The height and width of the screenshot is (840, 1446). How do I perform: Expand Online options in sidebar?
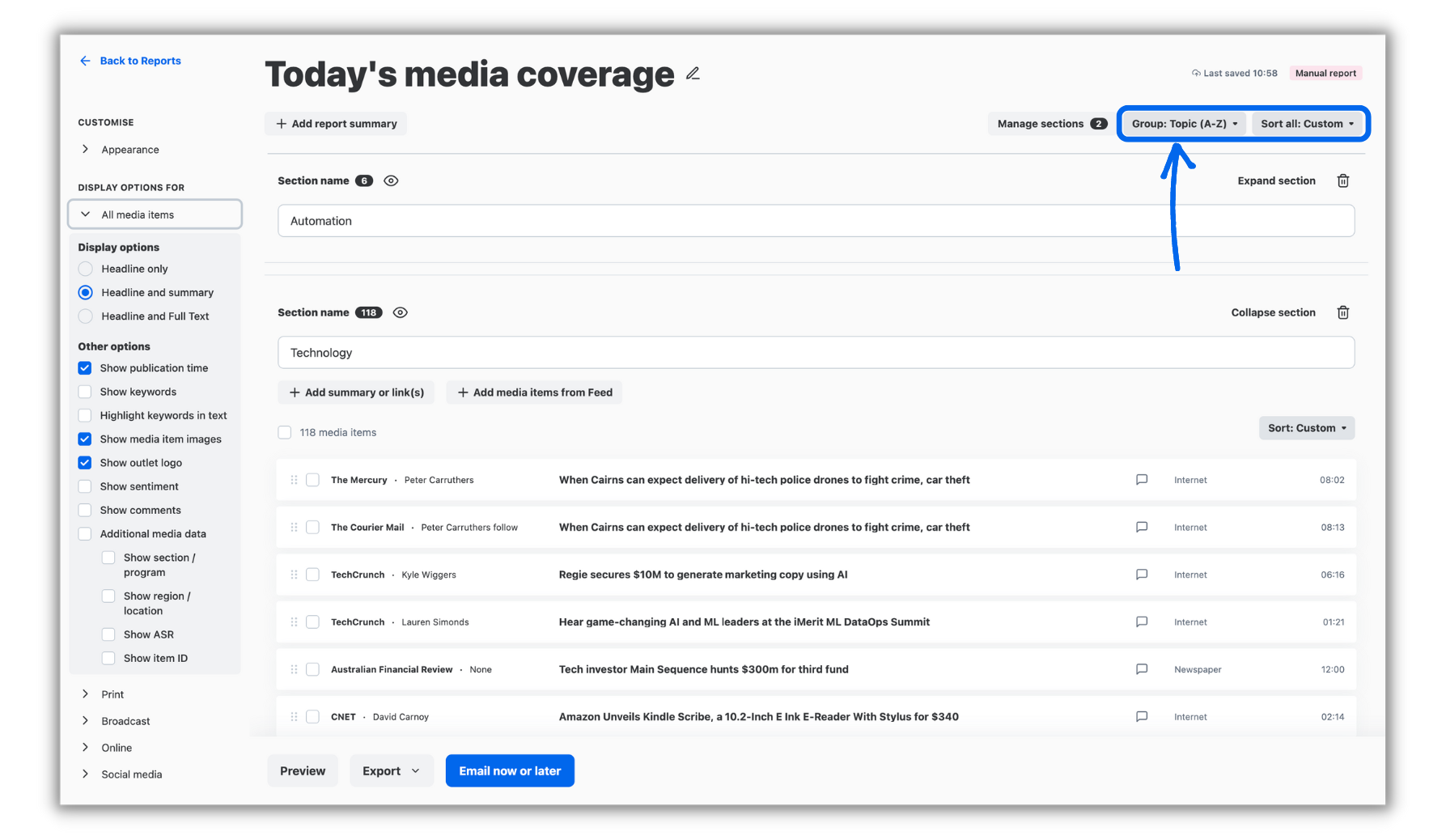click(x=108, y=748)
